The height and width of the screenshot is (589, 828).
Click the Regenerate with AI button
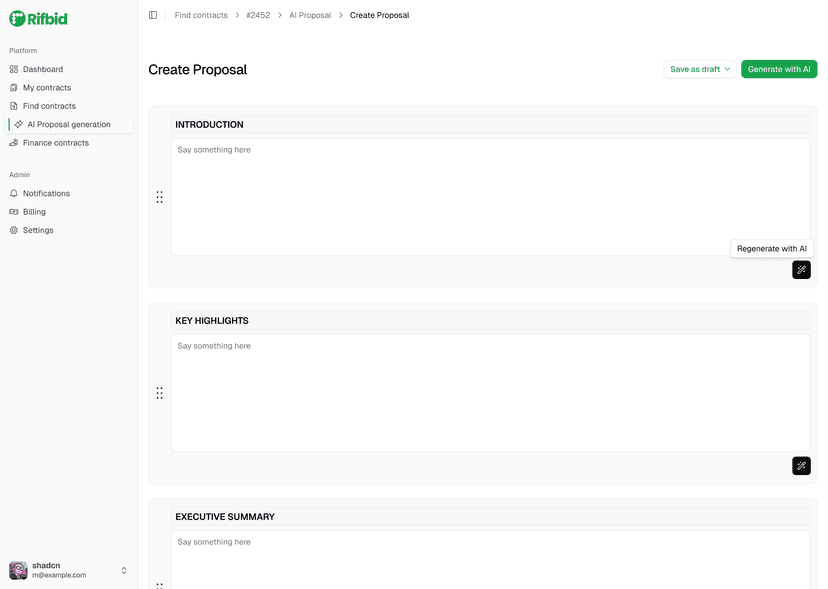[771, 248]
